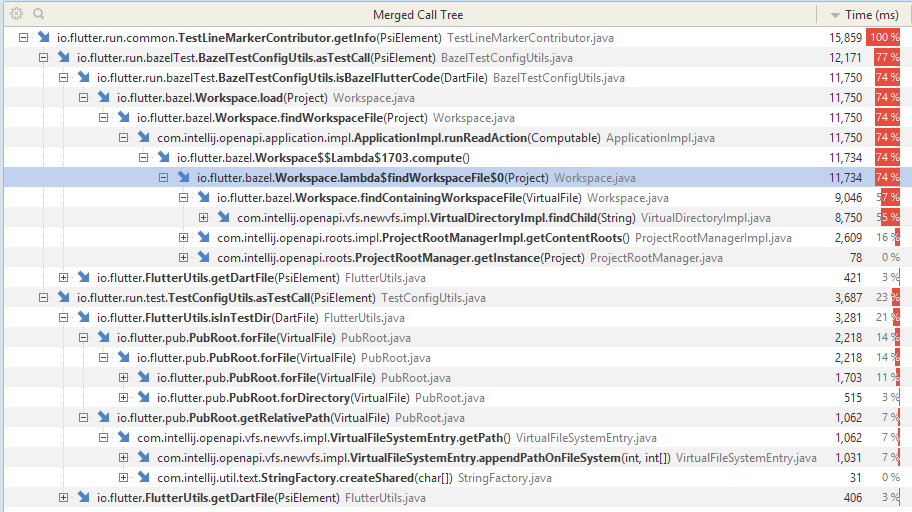Click call arrow icon beside PubRoot.forDirectory
Viewport: 912px width, 512px height.
click(x=144, y=397)
